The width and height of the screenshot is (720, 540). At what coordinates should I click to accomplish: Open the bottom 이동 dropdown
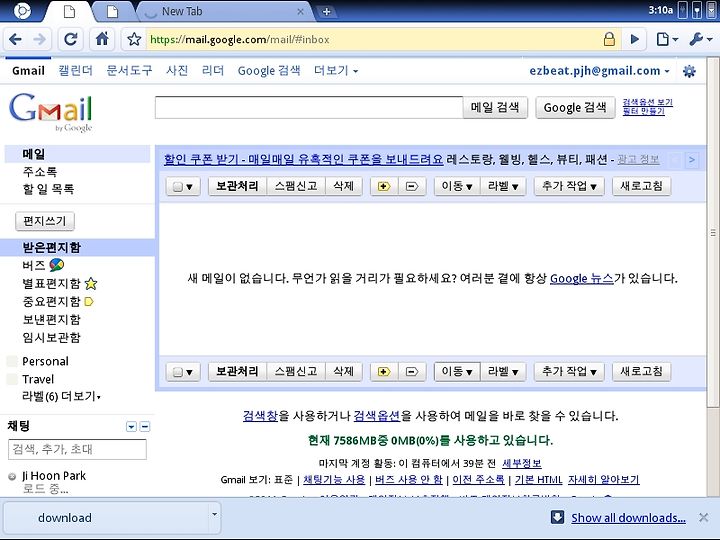pyautogui.click(x=457, y=371)
